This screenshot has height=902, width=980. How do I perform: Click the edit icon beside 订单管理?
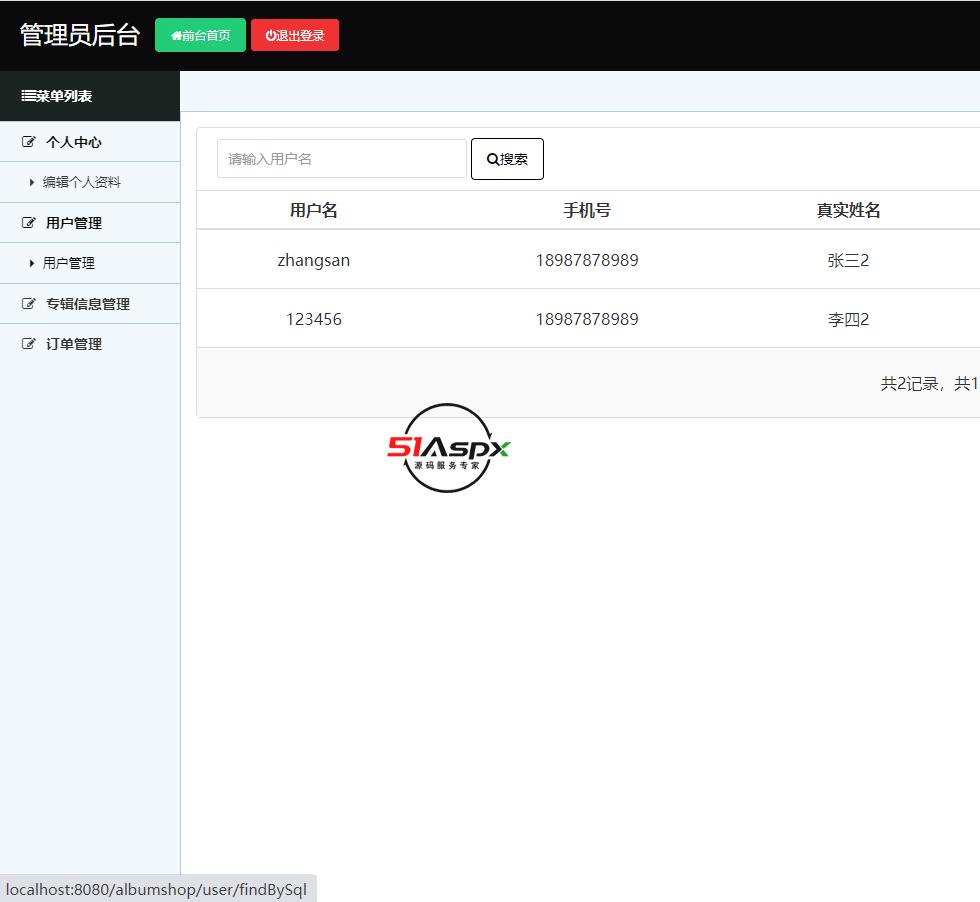point(29,344)
